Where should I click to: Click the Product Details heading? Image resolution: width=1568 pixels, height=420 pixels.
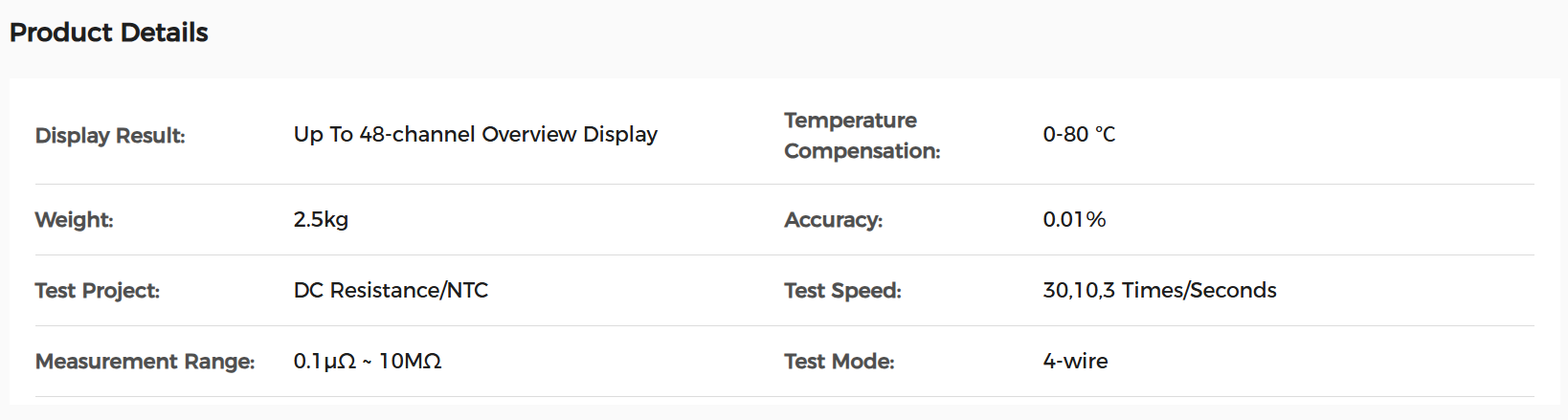(109, 33)
